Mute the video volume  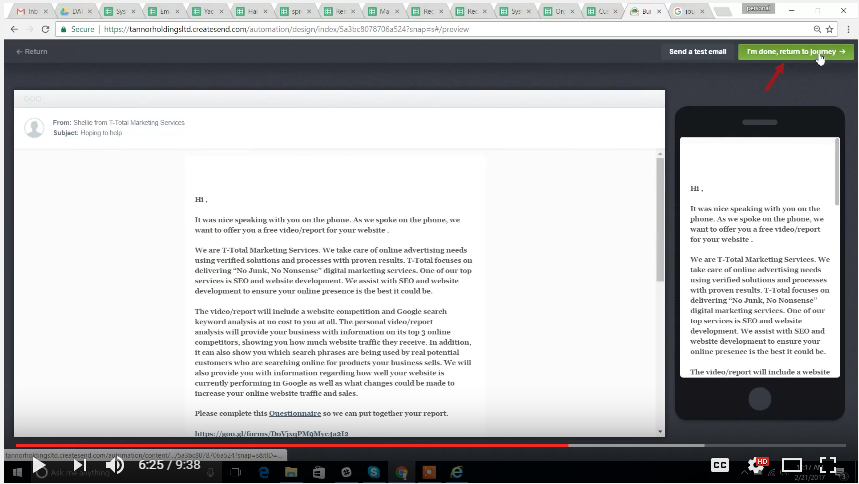pos(115,465)
